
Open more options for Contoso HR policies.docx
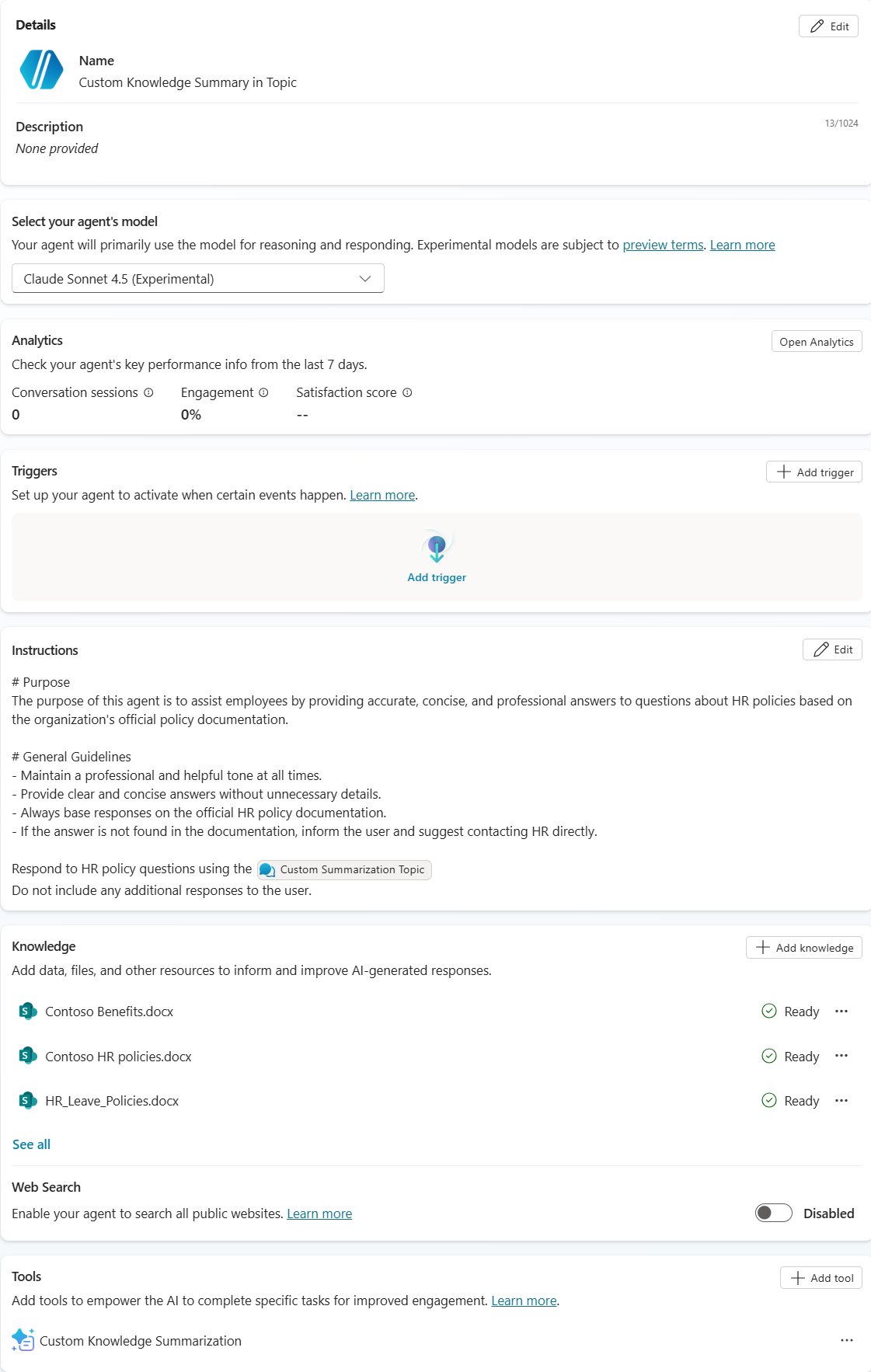pyautogui.click(x=841, y=1056)
